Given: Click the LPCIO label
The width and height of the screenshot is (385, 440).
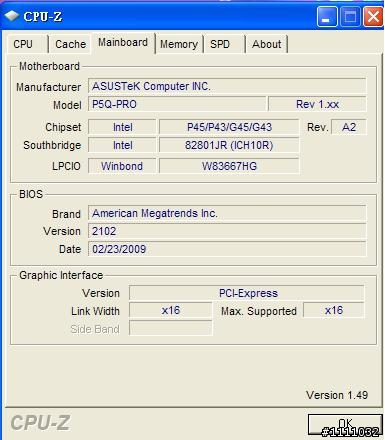Looking at the screenshot, I should point(66,166).
